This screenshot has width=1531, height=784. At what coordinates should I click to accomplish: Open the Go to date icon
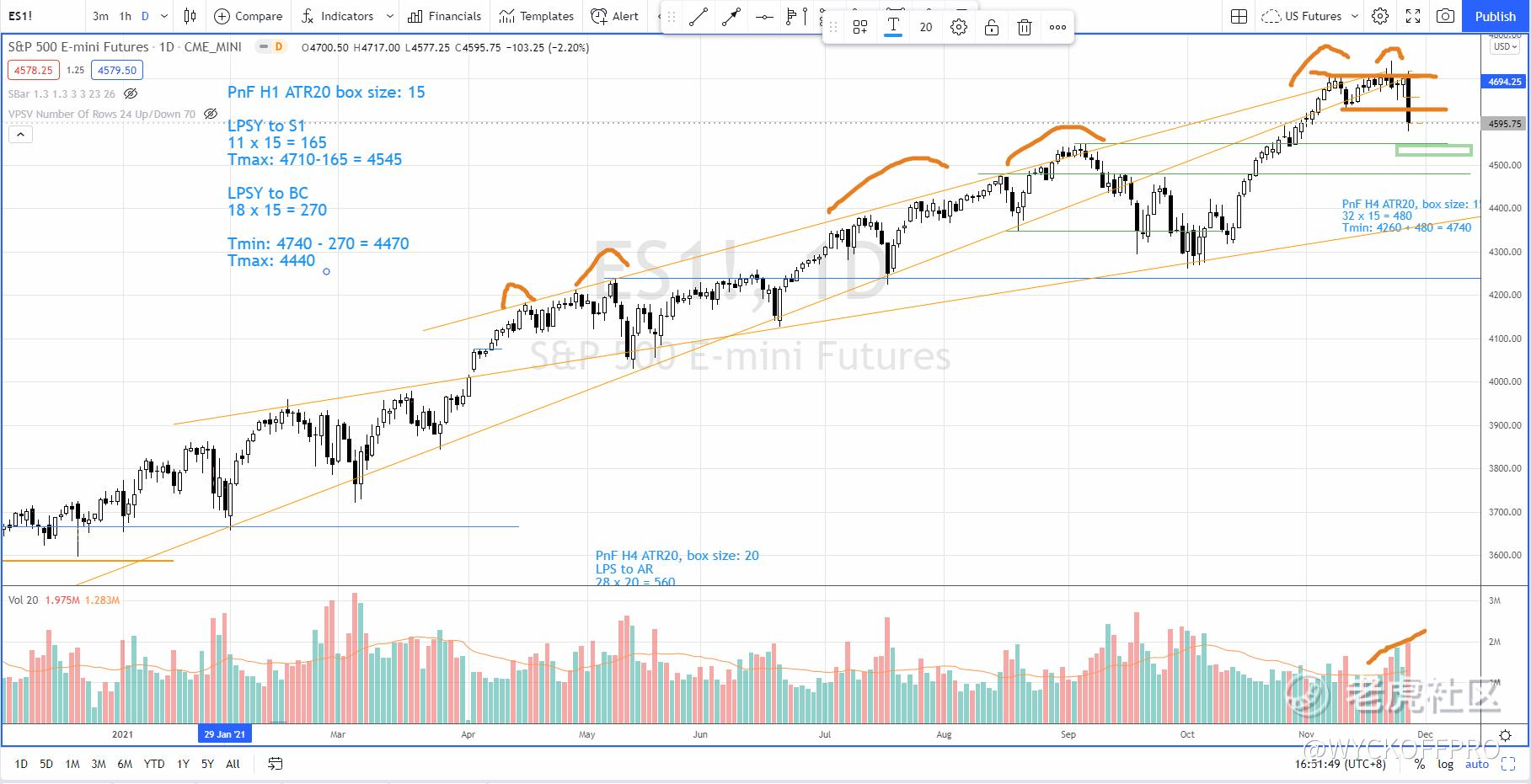[x=275, y=764]
